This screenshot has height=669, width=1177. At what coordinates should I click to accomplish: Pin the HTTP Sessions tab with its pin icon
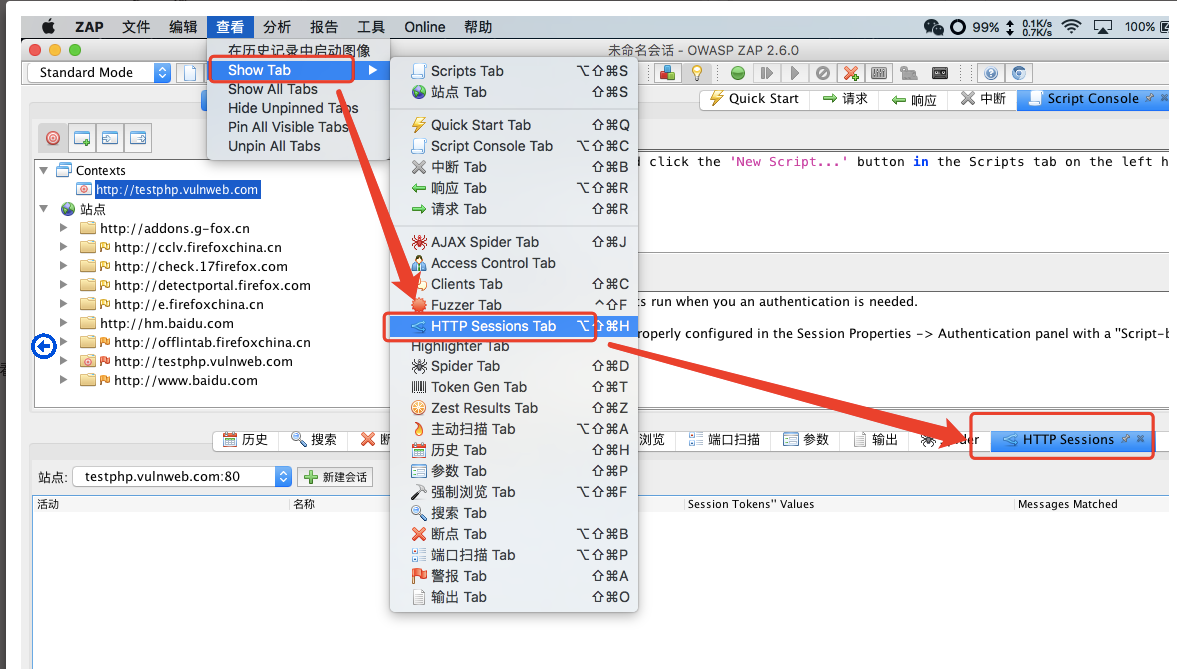click(1125, 438)
